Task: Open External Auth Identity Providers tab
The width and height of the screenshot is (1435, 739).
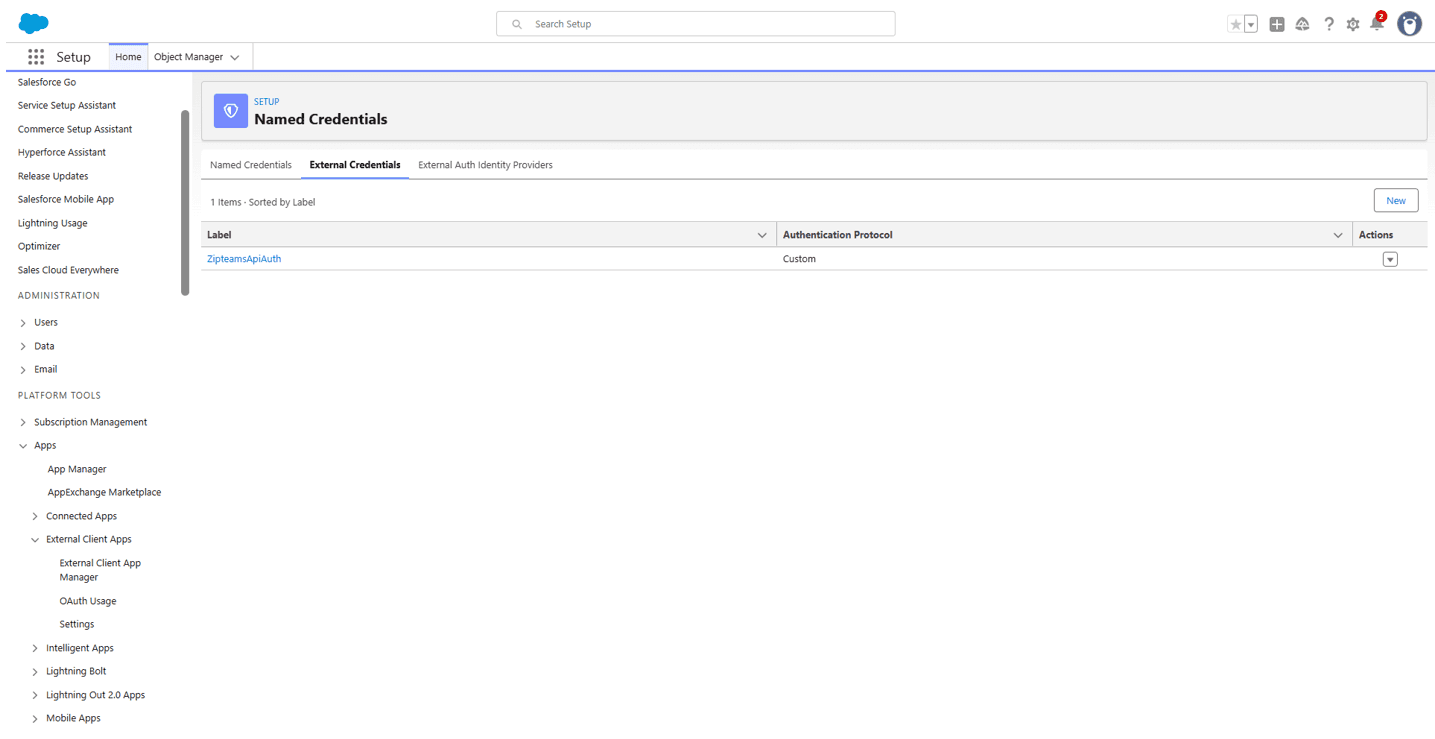Action: tap(485, 165)
